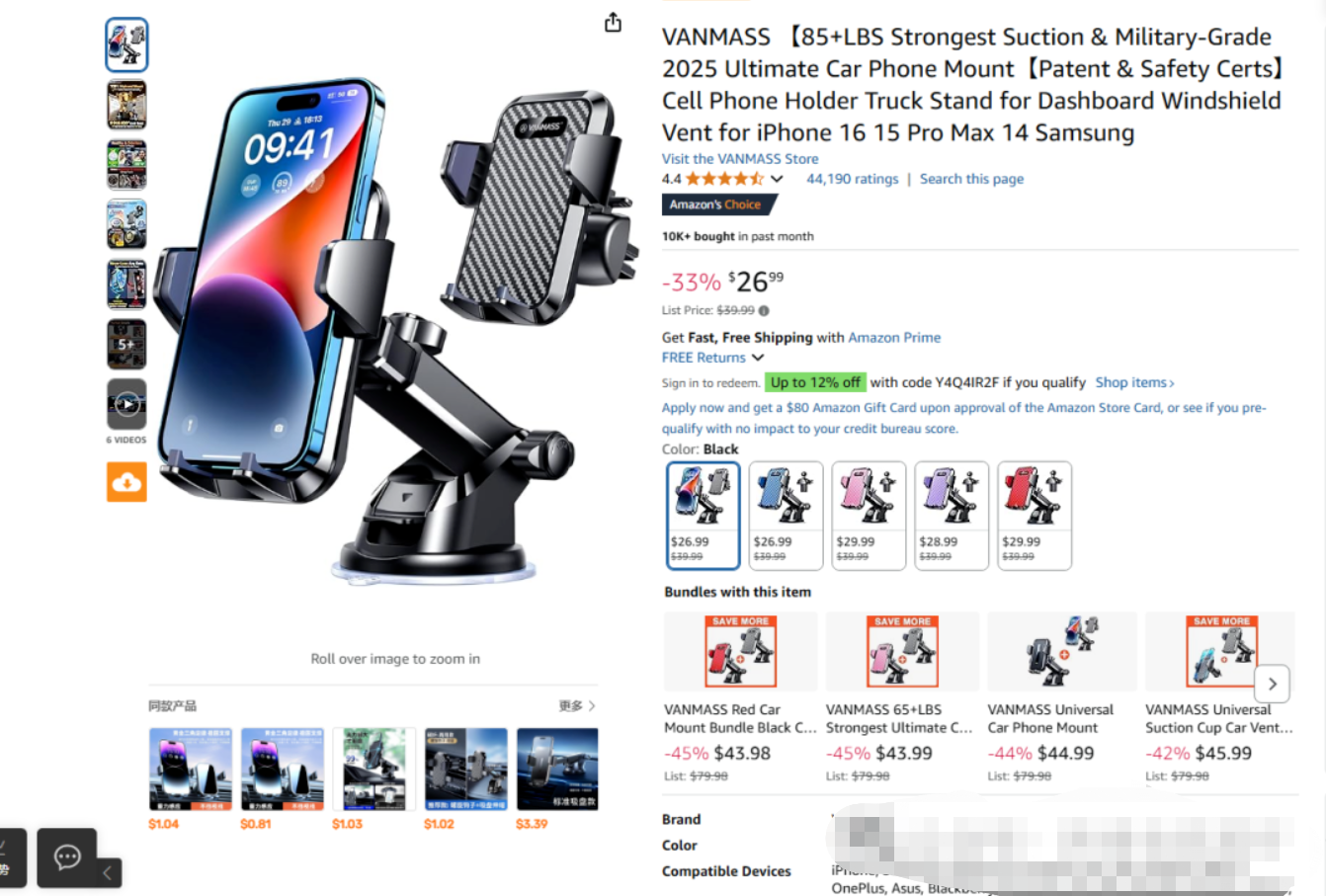1326x896 pixels.
Task: Select the 5+ product thumbnail image
Action: tap(126, 345)
